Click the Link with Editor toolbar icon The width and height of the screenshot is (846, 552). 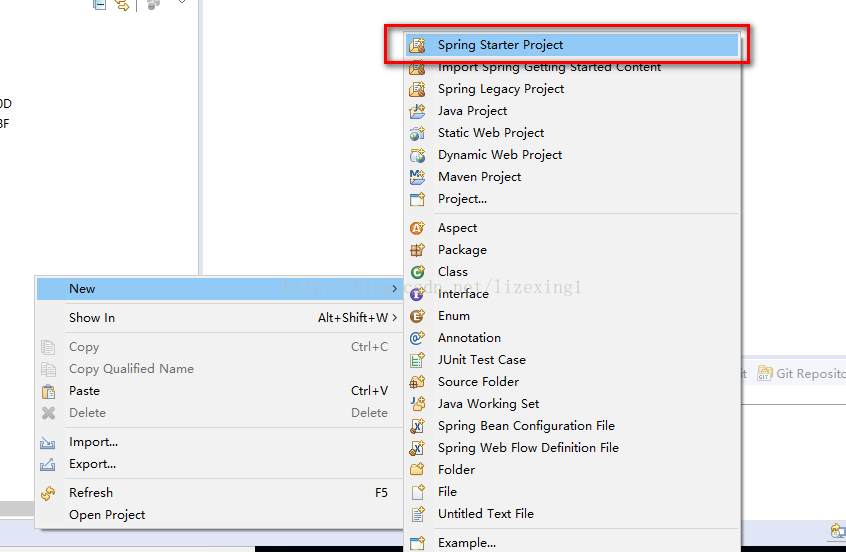click(122, 5)
